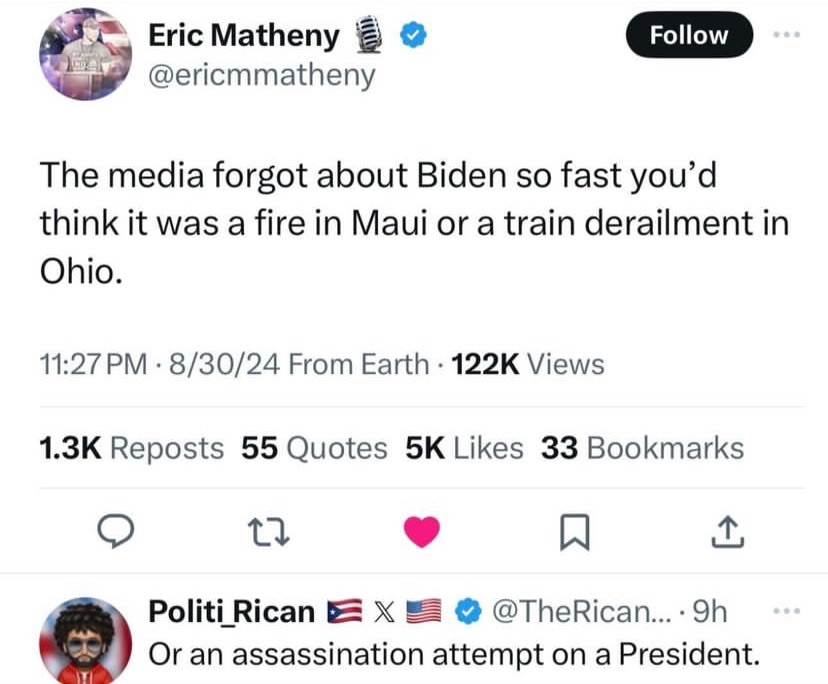Open Eric Matheny's profile picture

(x=85, y=55)
